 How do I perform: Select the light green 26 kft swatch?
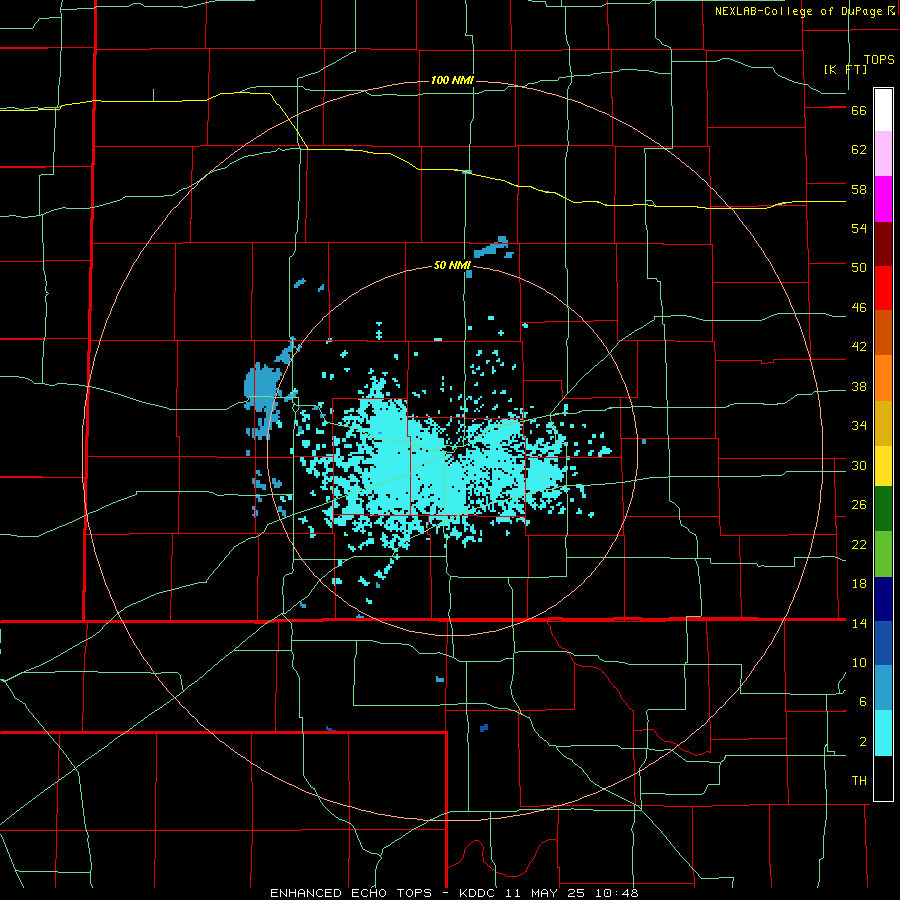pyautogui.click(x=883, y=554)
